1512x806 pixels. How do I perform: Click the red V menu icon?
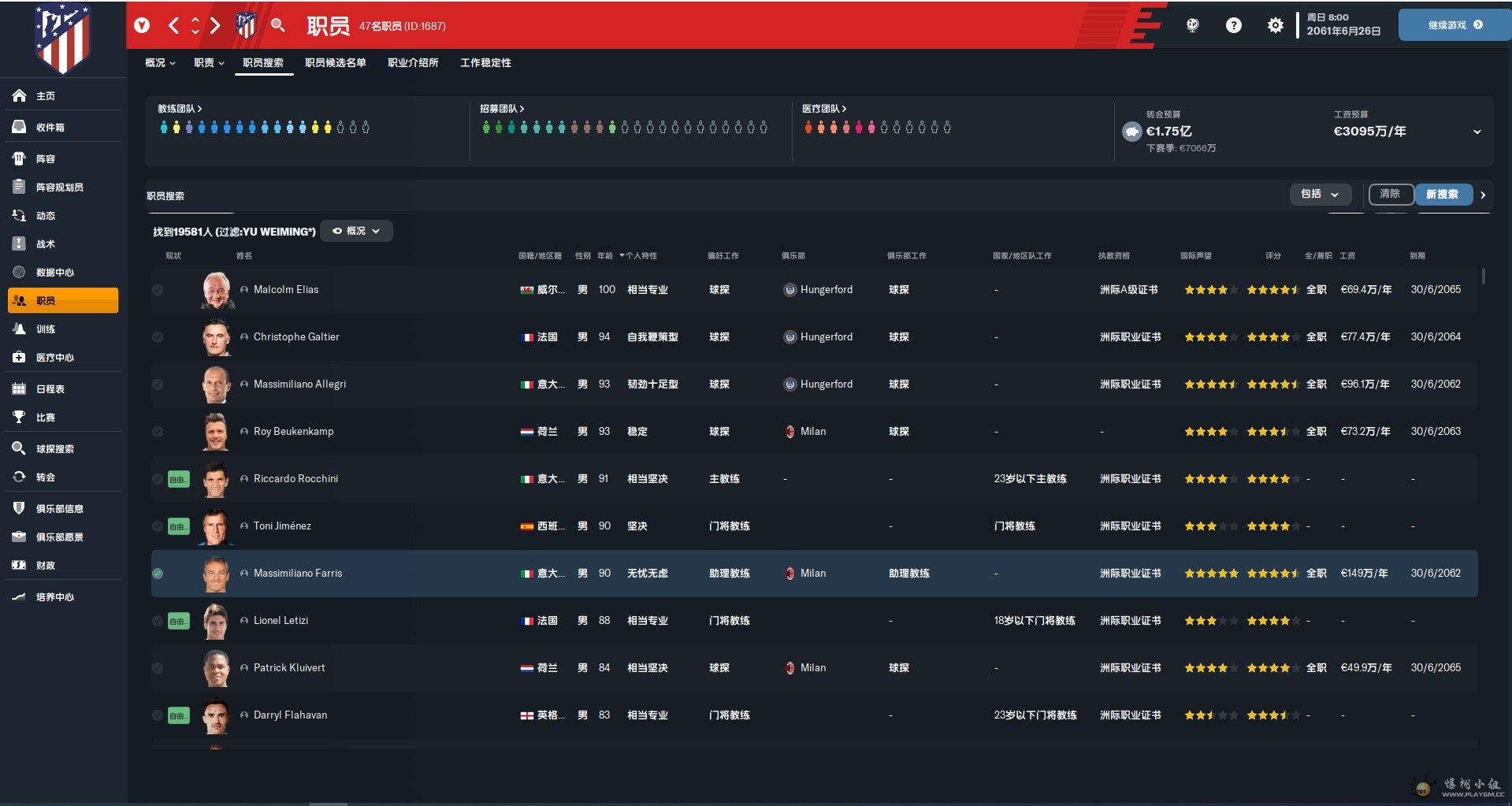[x=142, y=25]
